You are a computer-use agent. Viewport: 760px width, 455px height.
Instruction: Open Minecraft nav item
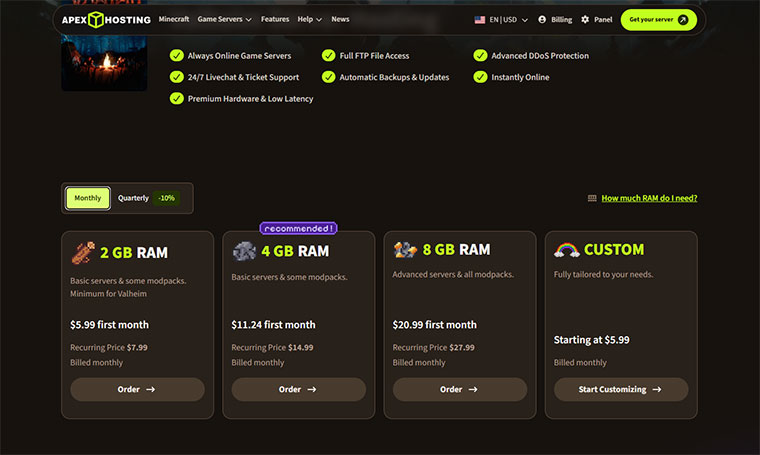click(x=174, y=19)
